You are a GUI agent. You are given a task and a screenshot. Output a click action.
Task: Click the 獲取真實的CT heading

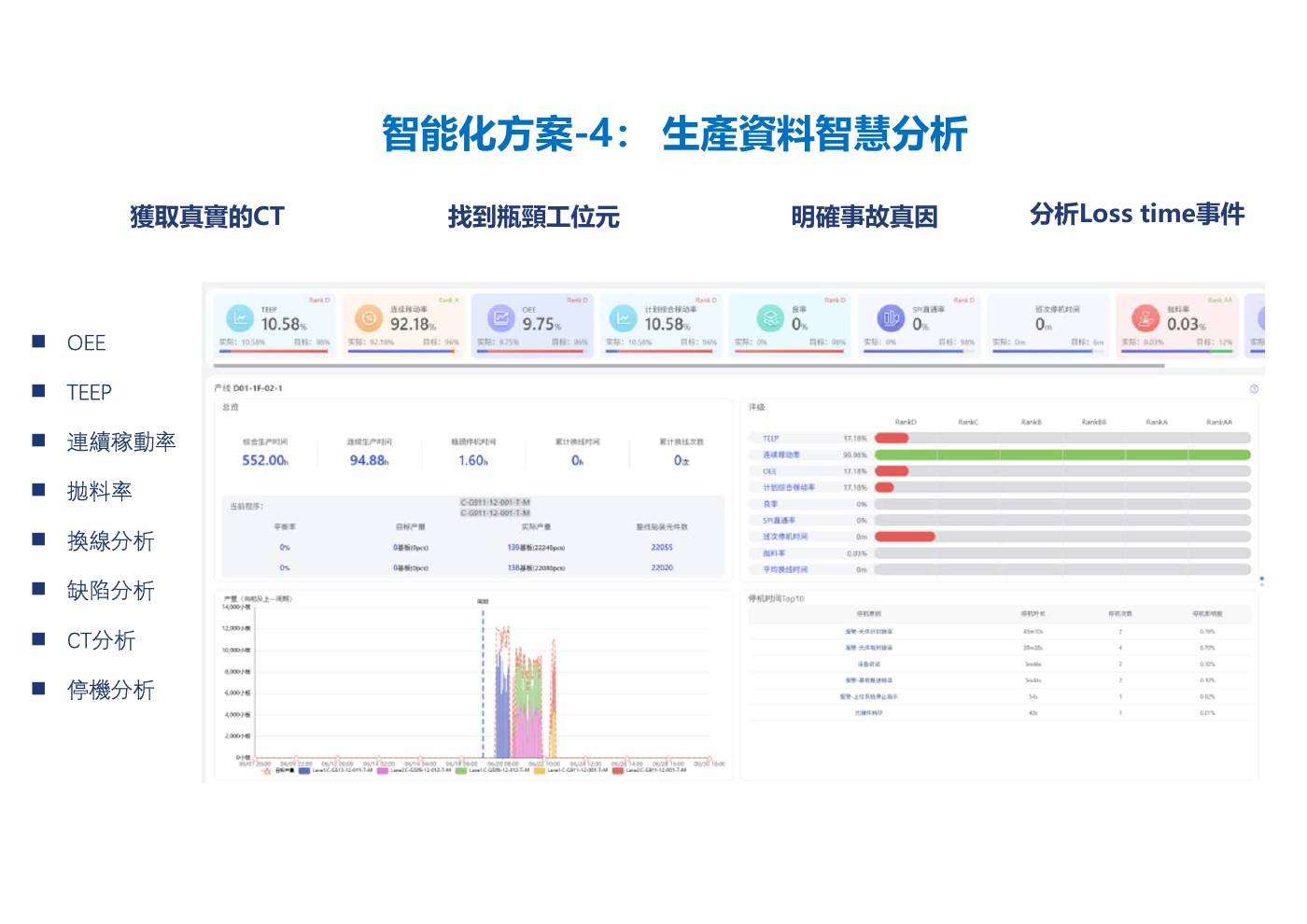[207, 217]
